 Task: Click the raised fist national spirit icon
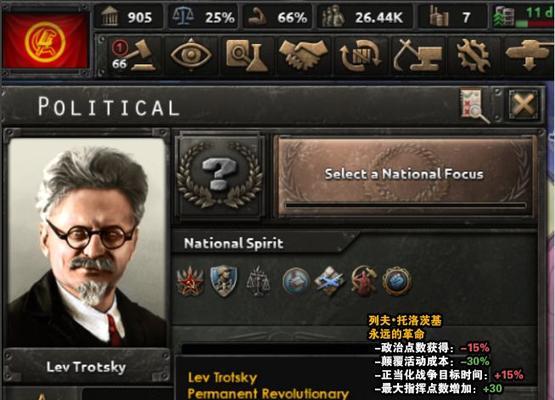pyautogui.click(x=397, y=281)
